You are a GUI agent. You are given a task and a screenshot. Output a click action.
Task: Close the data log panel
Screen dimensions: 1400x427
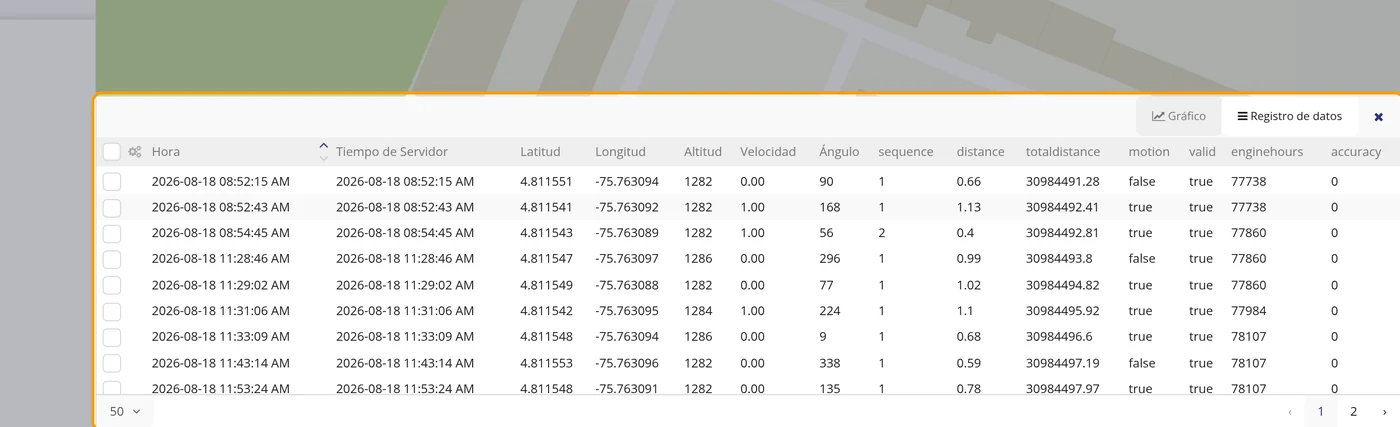1378,117
